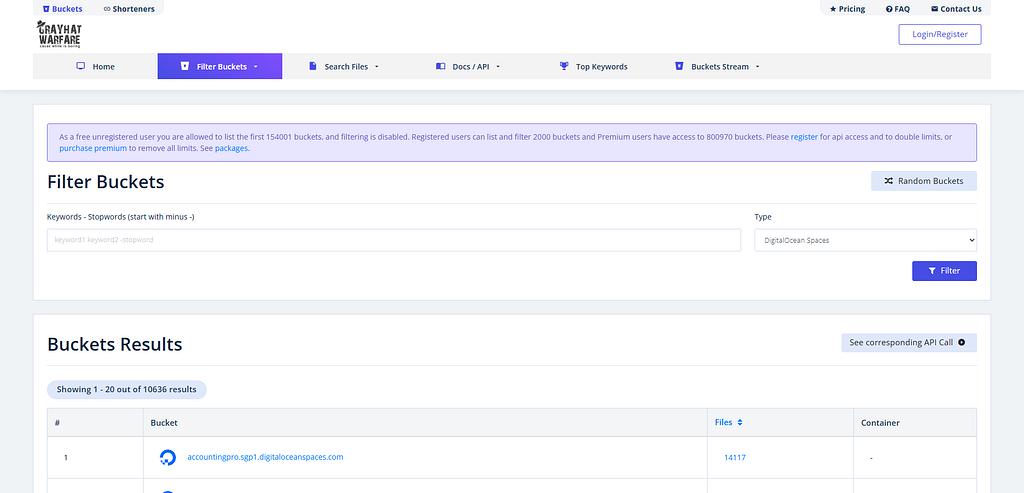Screen dimensions: 1024x493
Task: Click the purchase premium link
Action: point(93,148)
